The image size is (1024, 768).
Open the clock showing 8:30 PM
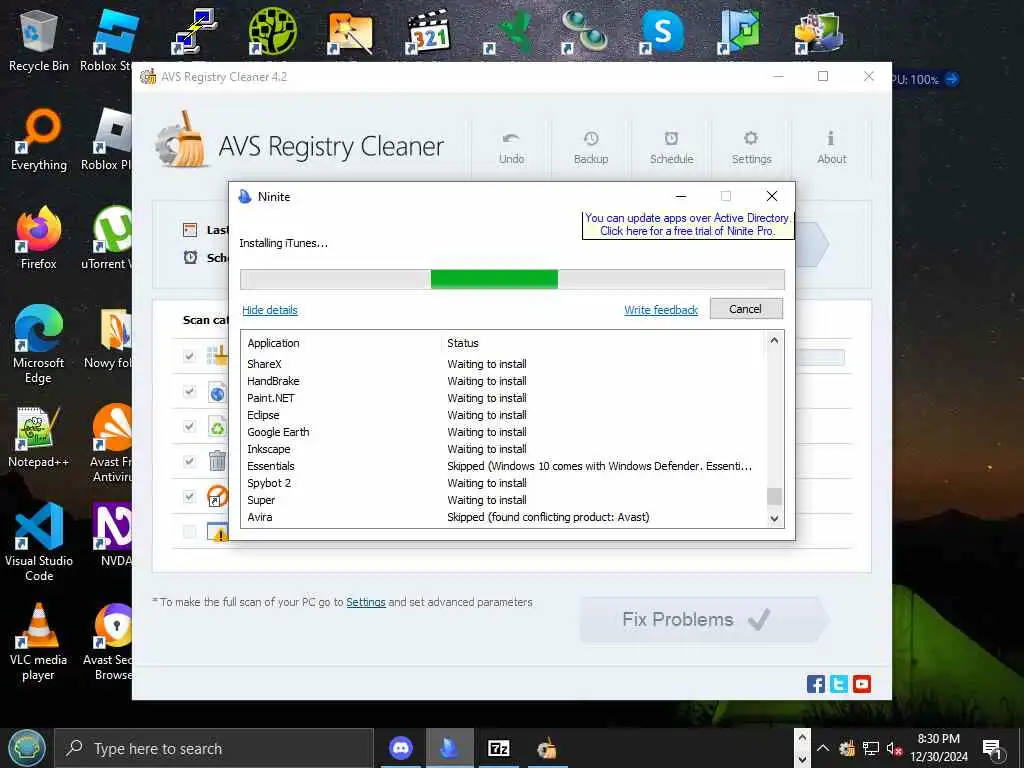click(x=939, y=748)
